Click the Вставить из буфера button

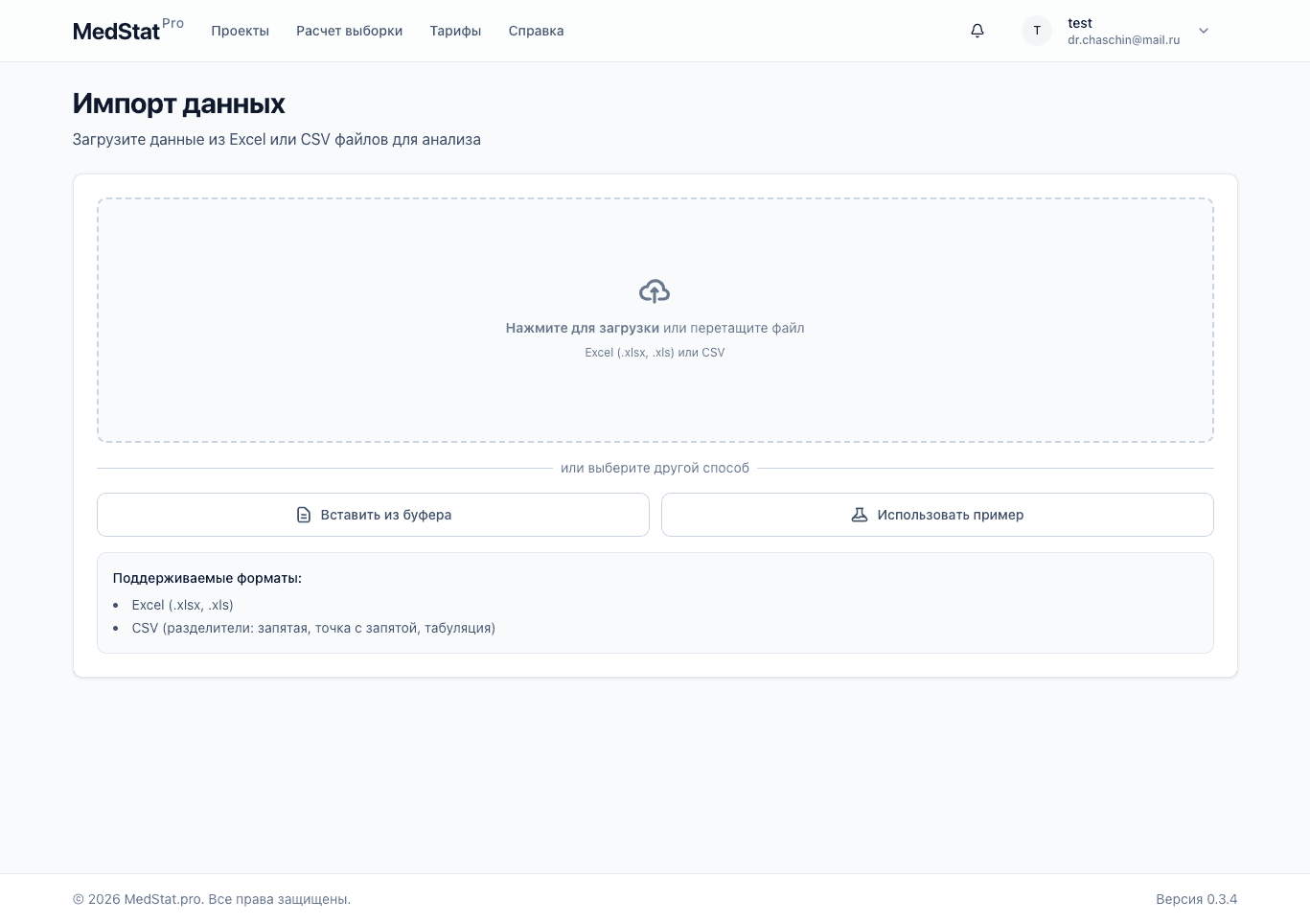click(373, 515)
